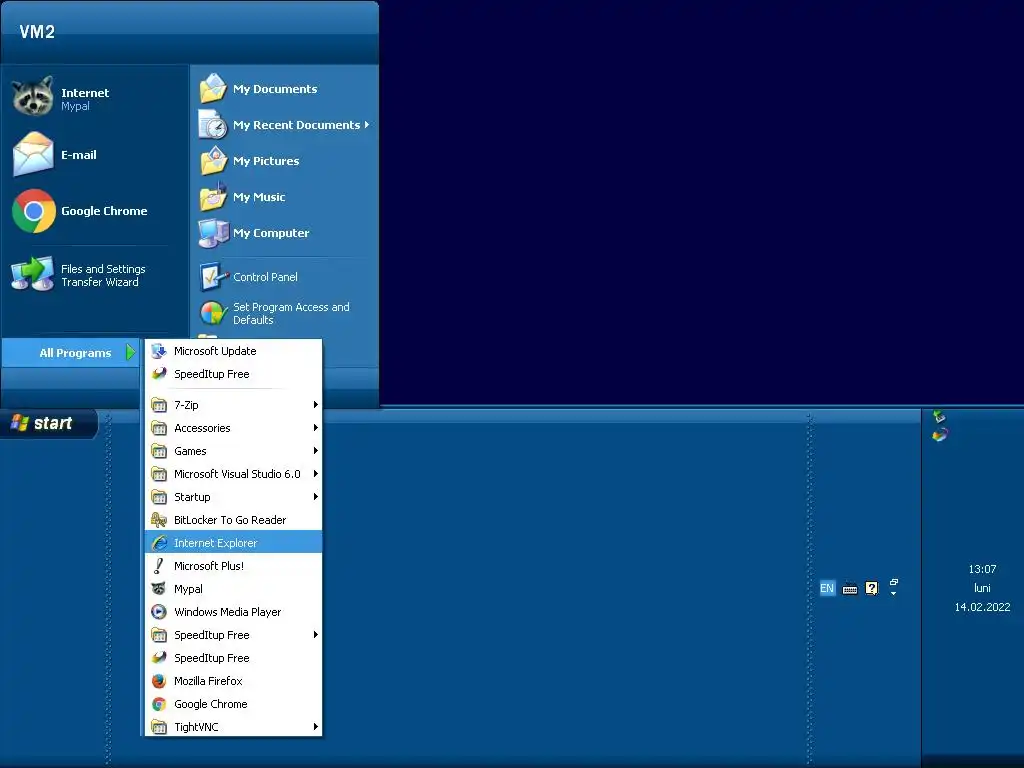Open My Documents folder icon
The width and height of the screenshot is (1024, 768).
tap(213, 89)
